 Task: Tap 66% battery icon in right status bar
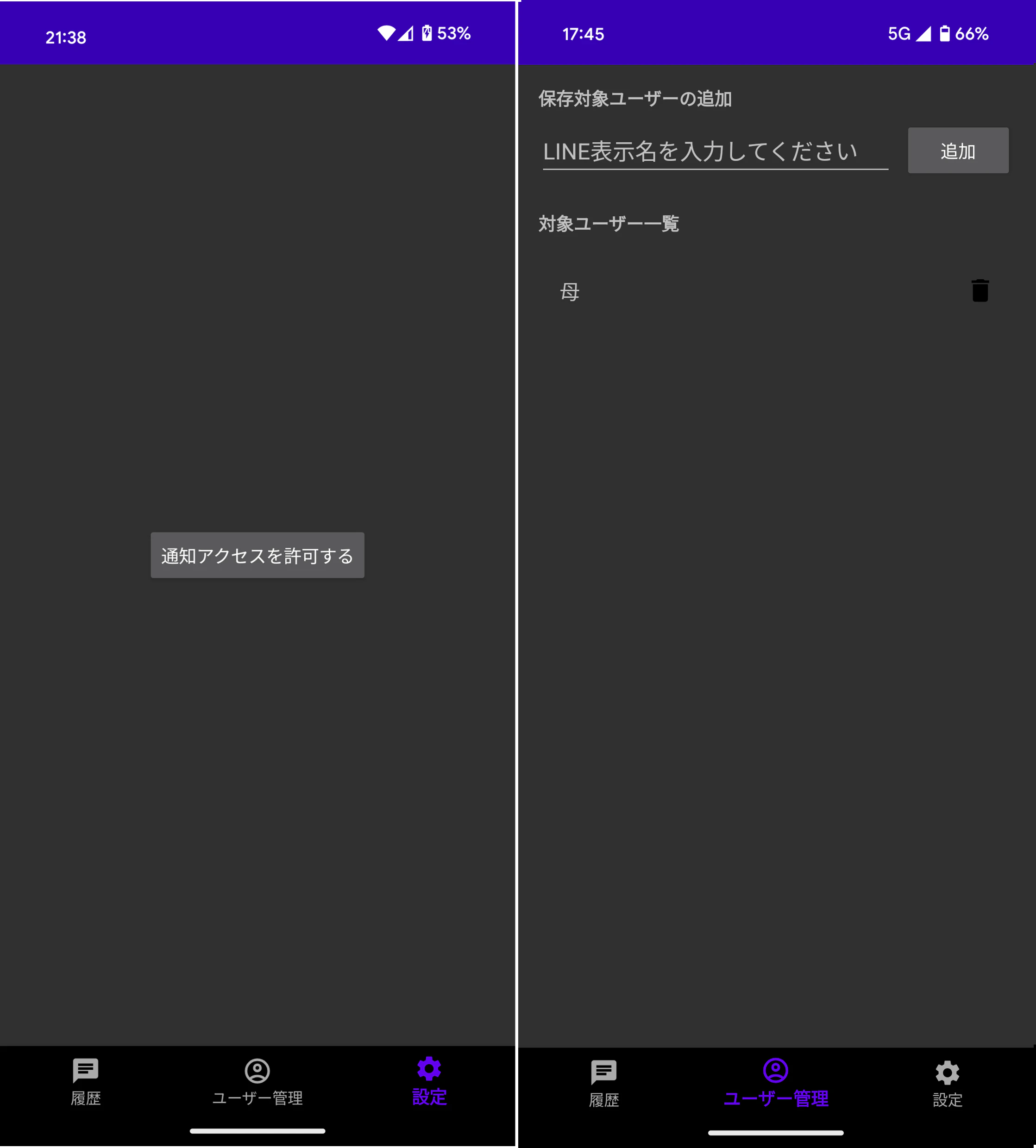(x=944, y=34)
